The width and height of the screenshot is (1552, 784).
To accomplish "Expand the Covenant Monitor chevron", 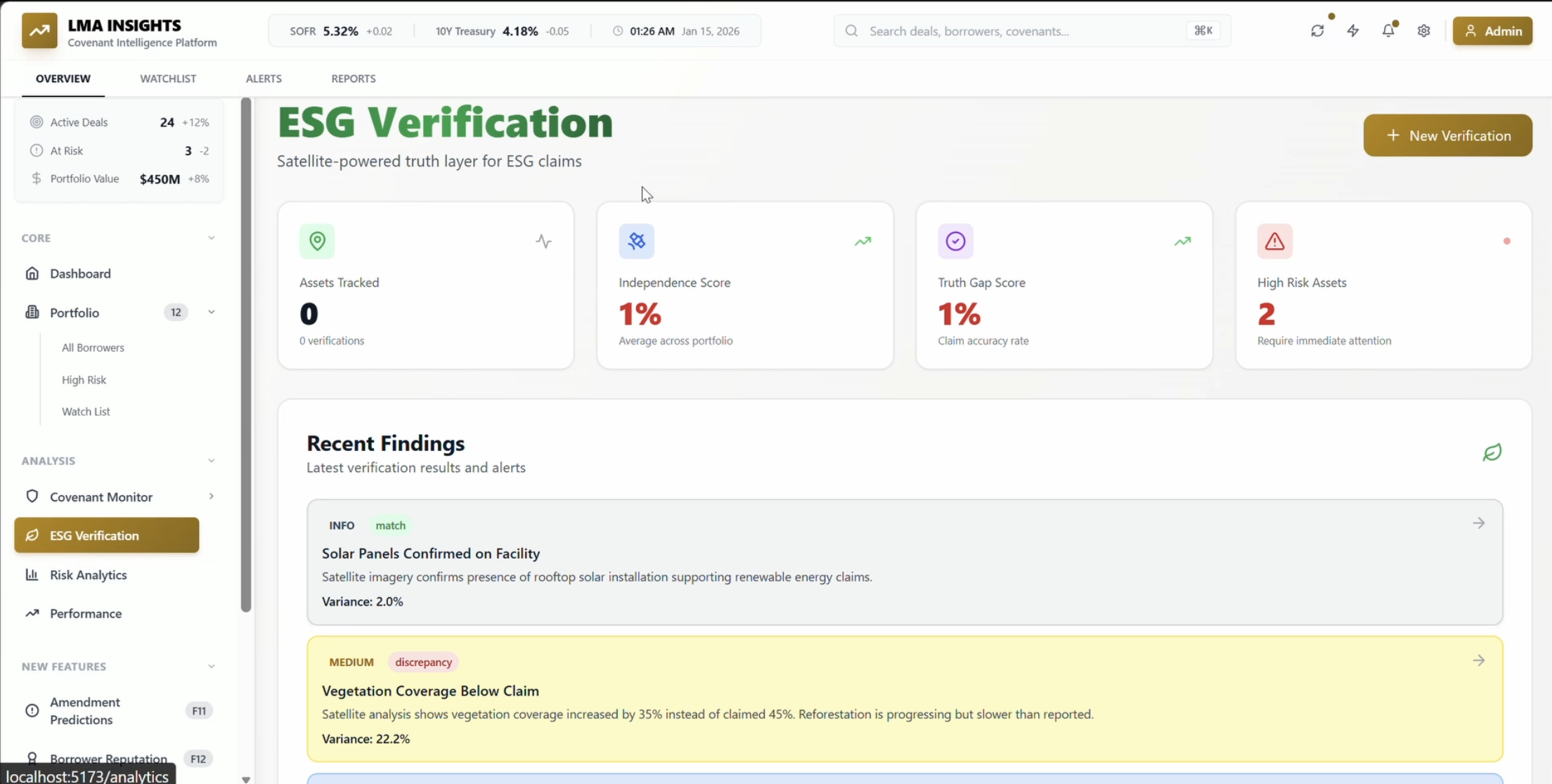I will [211, 497].
